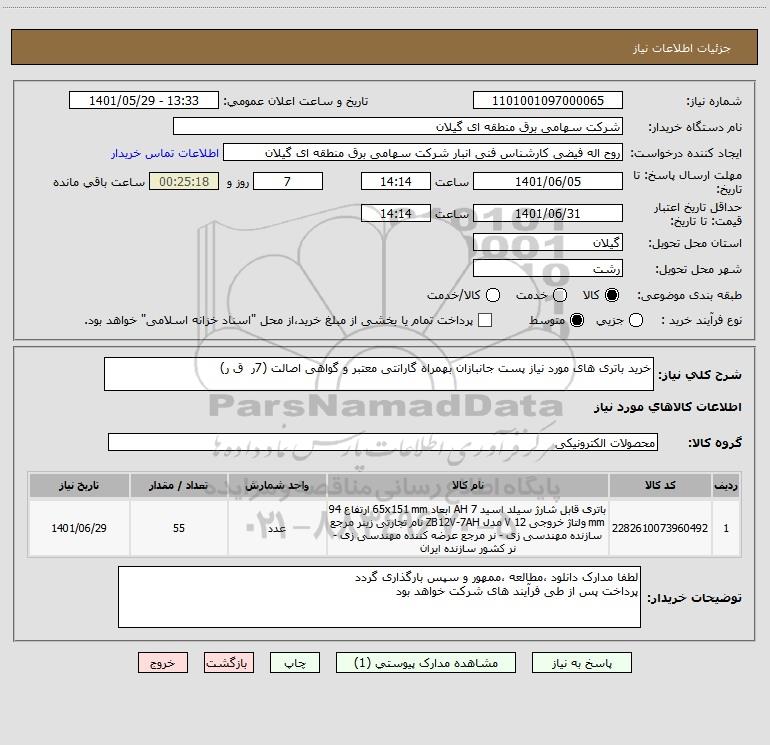Click the battery product description cell
This screenshot has height=745, width=770.
468,528
